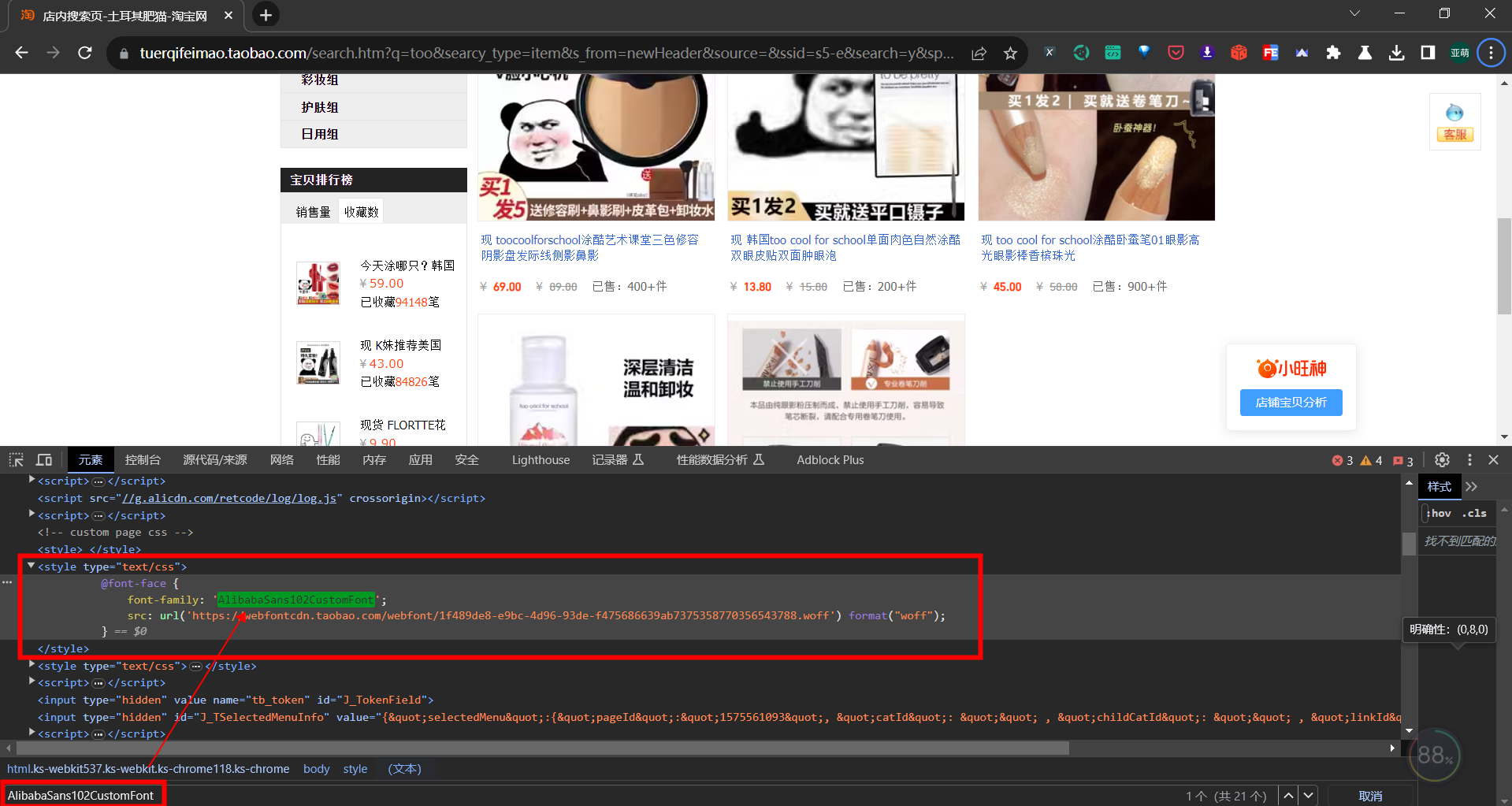Expand the collapsed style text/css node

click(x=32, y=665)
